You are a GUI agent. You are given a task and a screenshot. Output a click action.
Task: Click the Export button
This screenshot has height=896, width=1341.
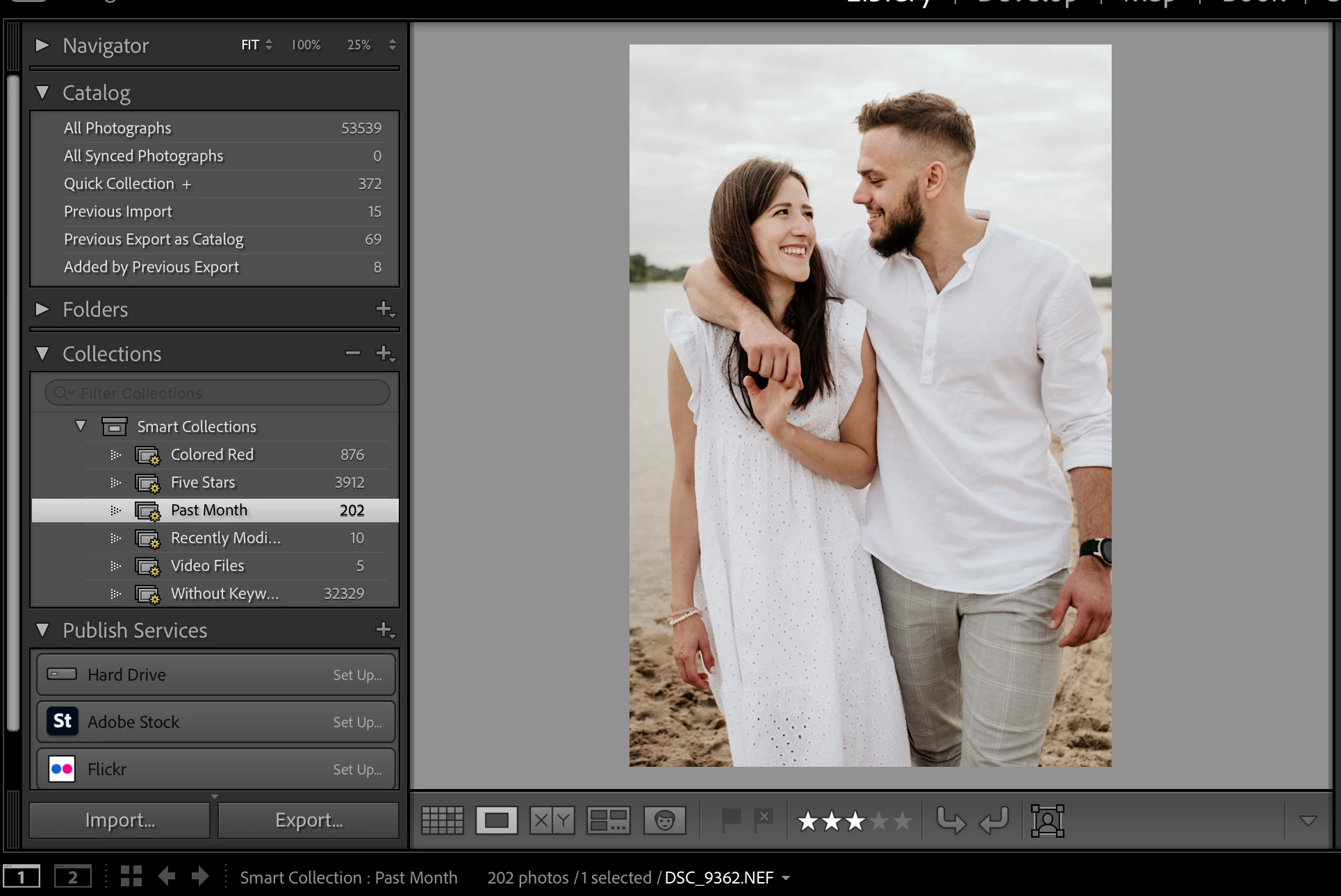click(x=308, y=820)
